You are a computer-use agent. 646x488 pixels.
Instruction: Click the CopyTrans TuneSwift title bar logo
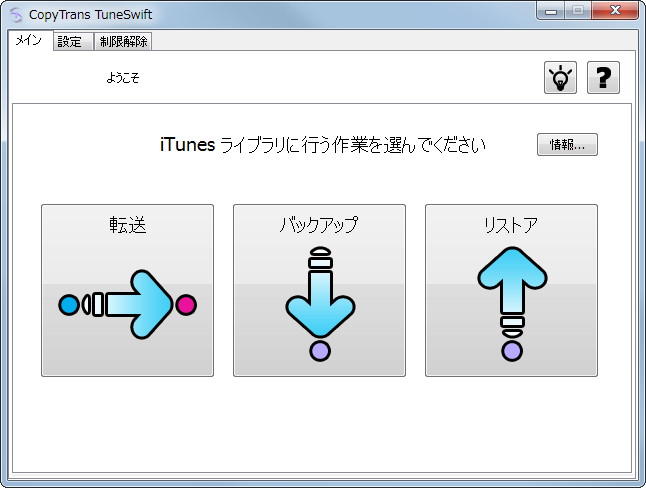pos(16,14)
